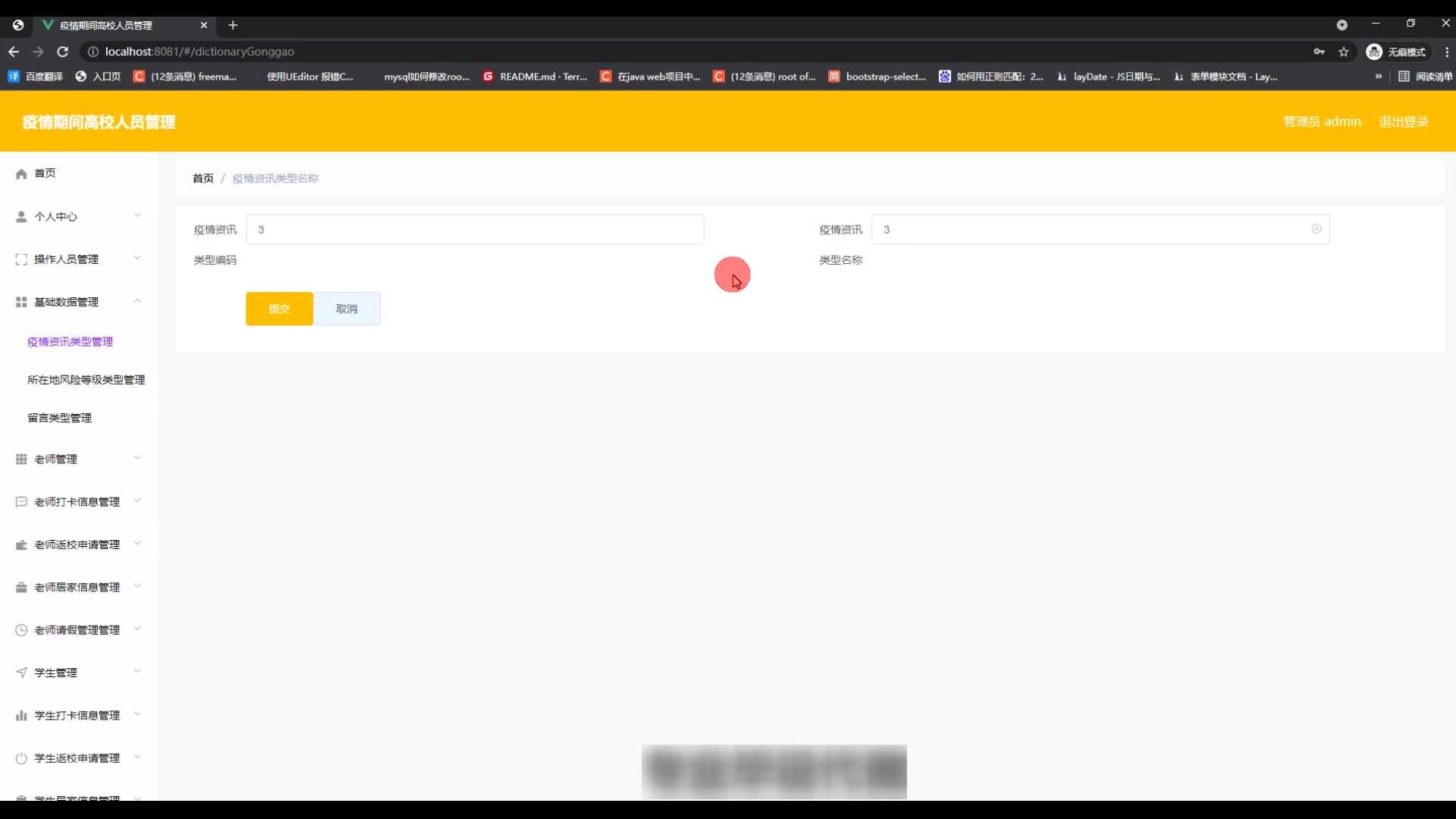Select 留言类型管理 in sidebar
Viewport: 1456px width, 819px height.
[59, 418]
